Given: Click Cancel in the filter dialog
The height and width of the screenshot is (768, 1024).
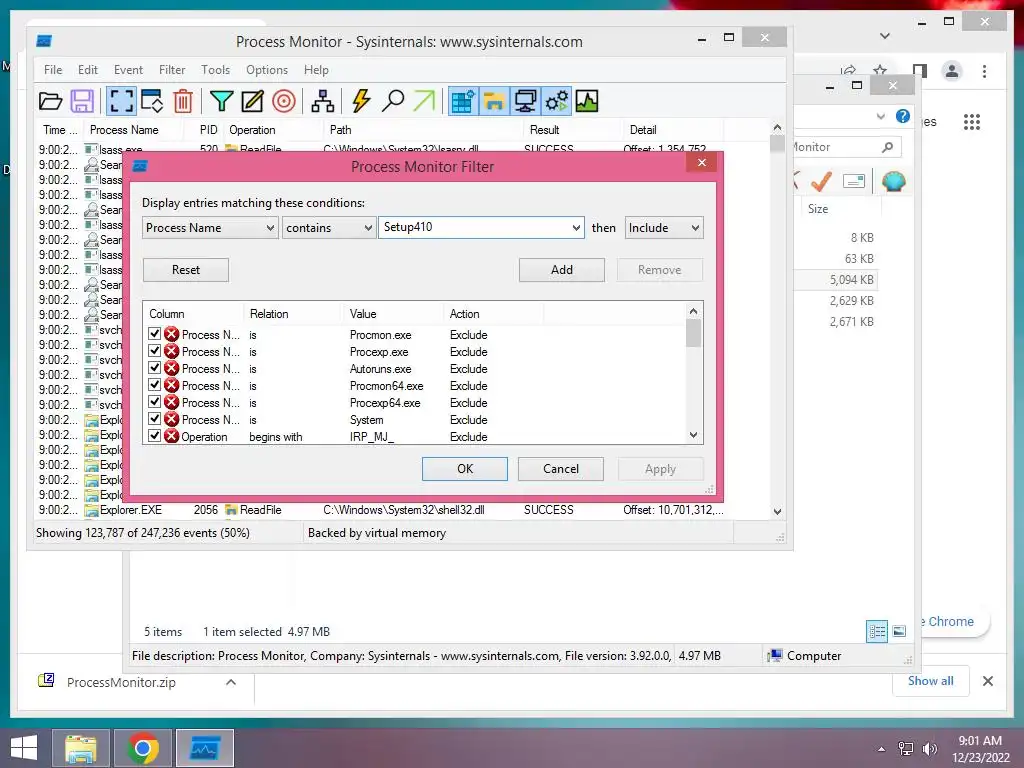Looking at the screenshot, I should pyautogui.click(x=561, y=469).
